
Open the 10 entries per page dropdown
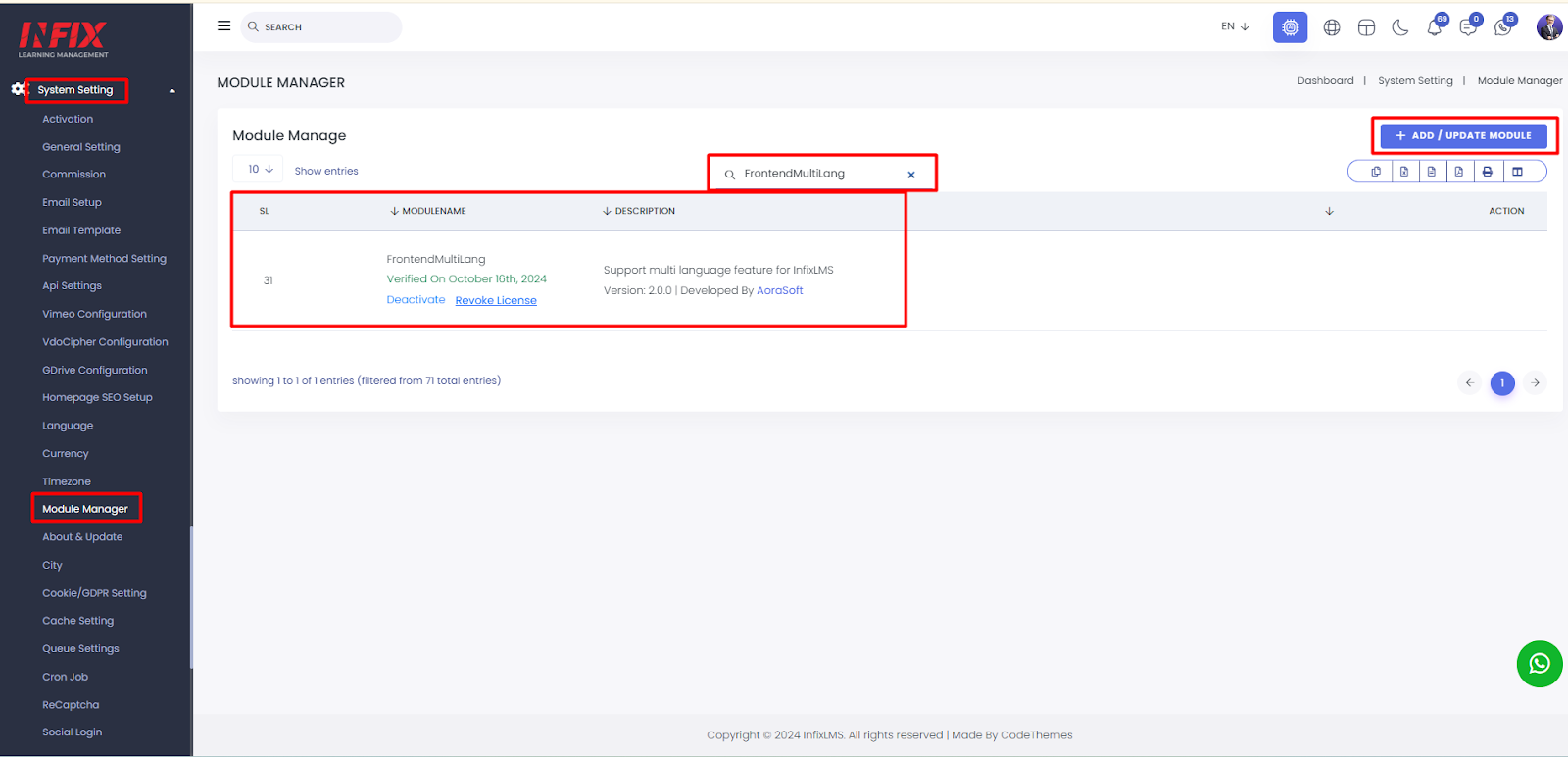[x=260, y=169]
